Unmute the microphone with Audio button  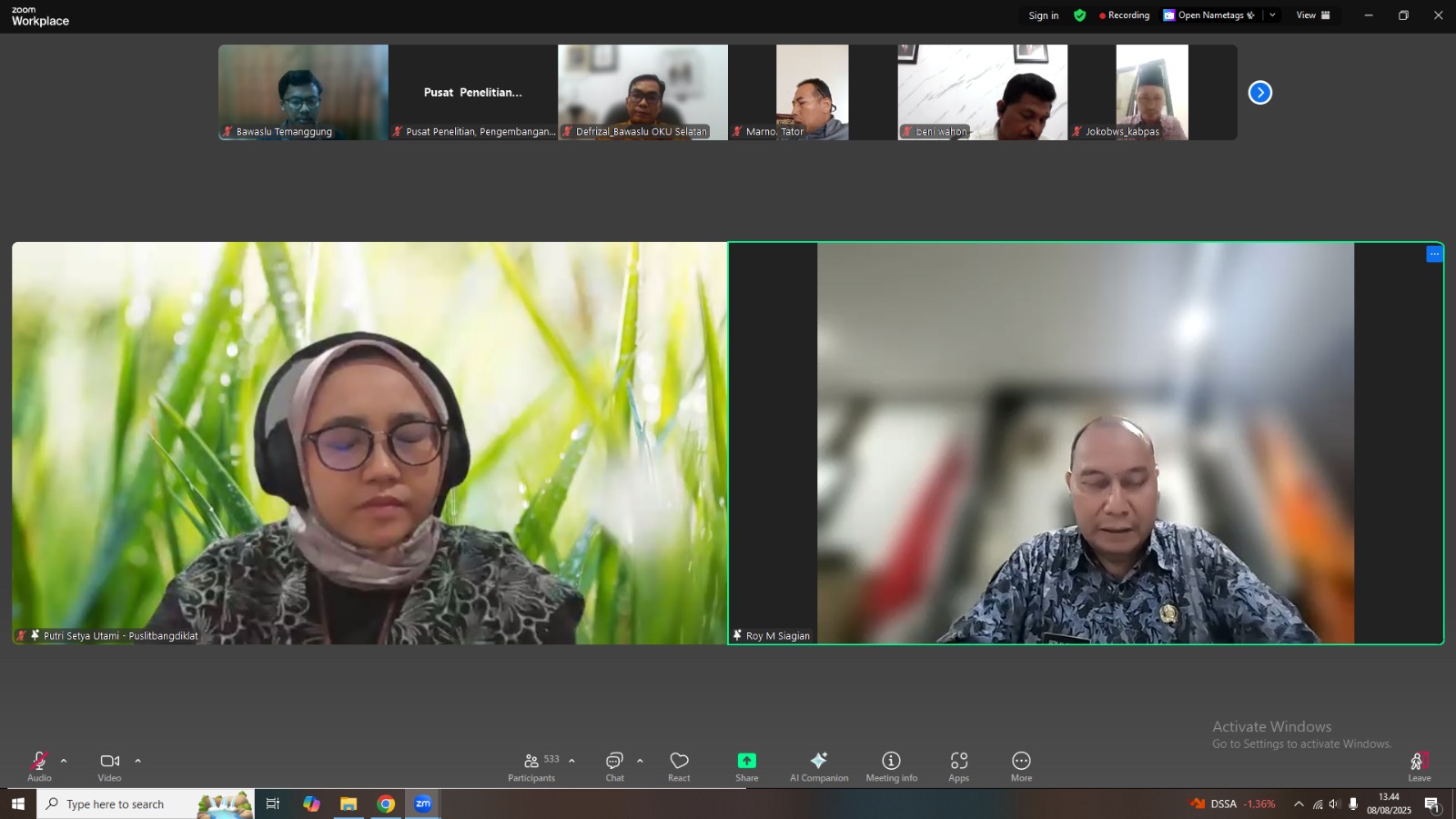(39, 766)
